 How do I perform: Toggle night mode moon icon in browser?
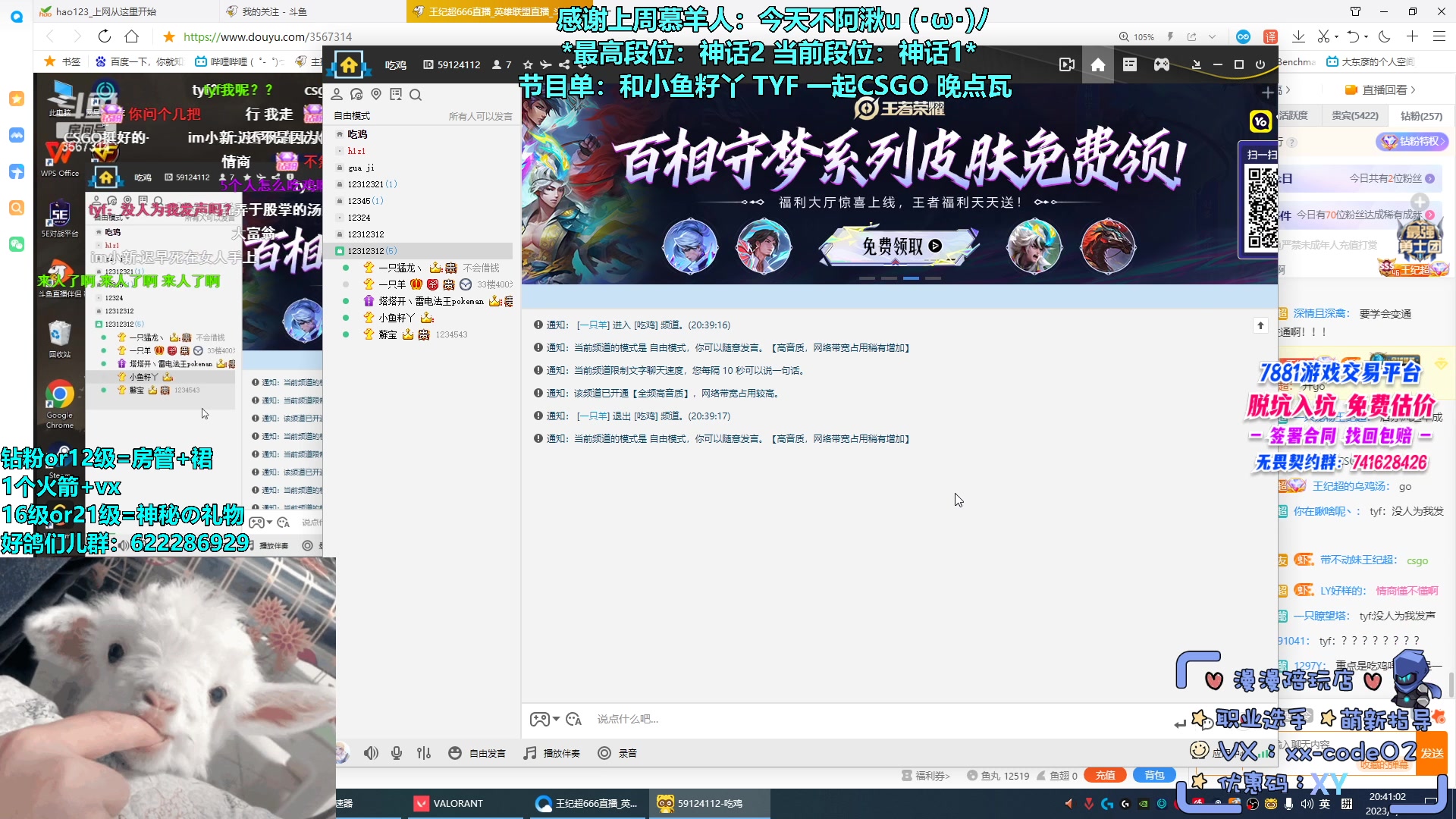pos(1385,36)
